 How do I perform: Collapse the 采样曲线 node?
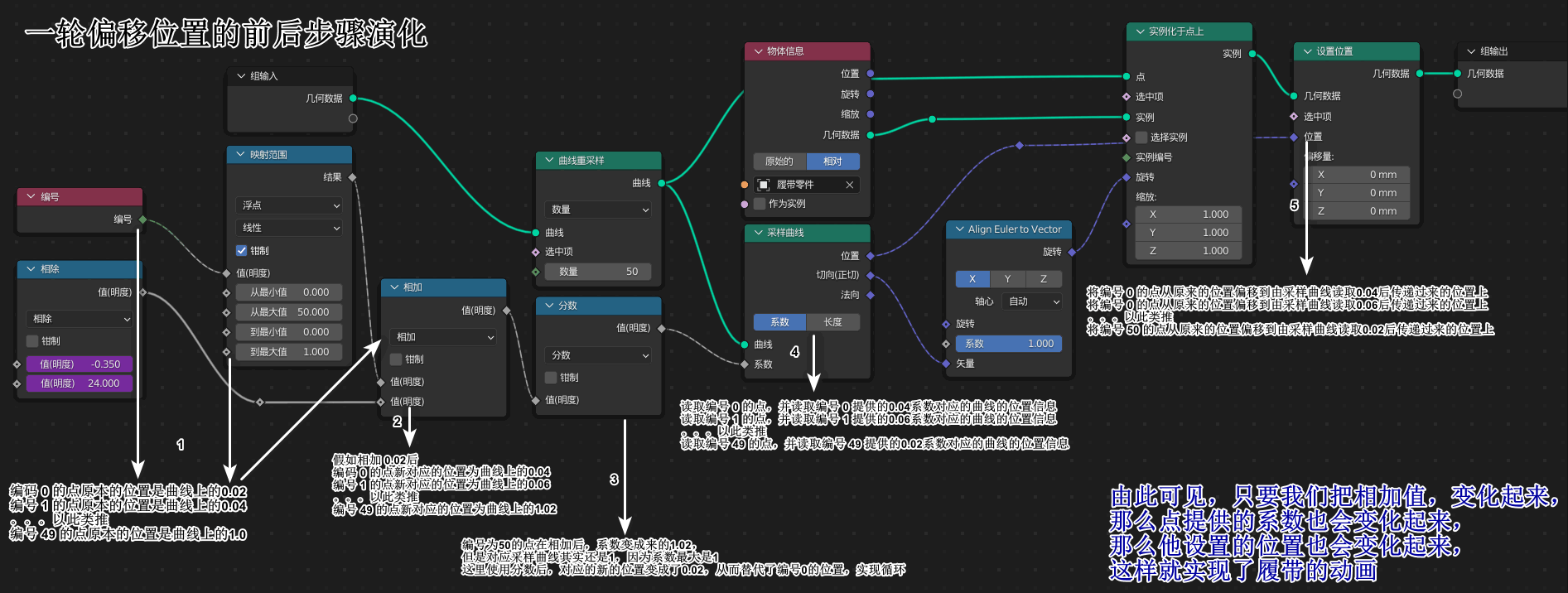[758, 233]
